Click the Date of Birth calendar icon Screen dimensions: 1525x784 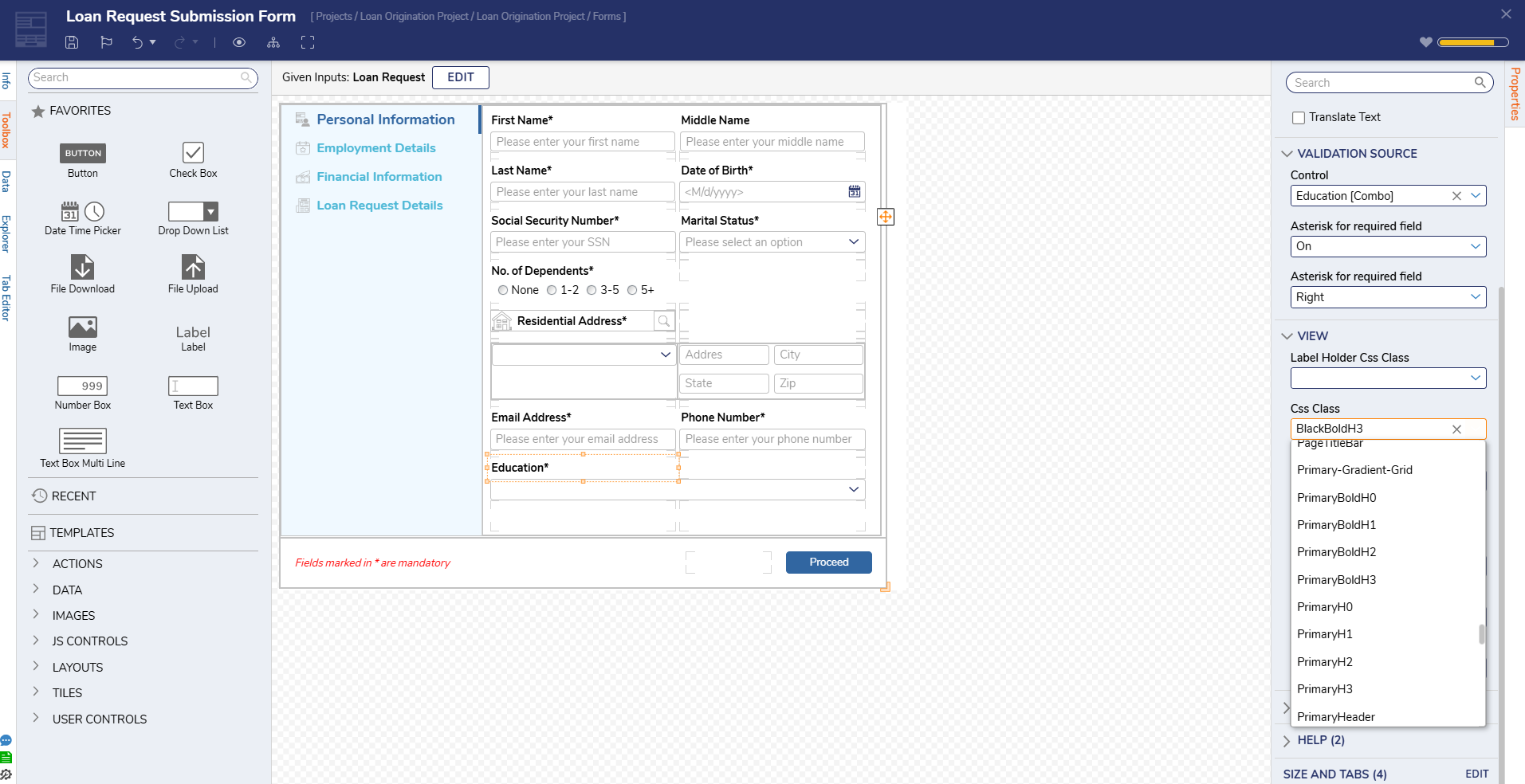(x=855, y=191)
